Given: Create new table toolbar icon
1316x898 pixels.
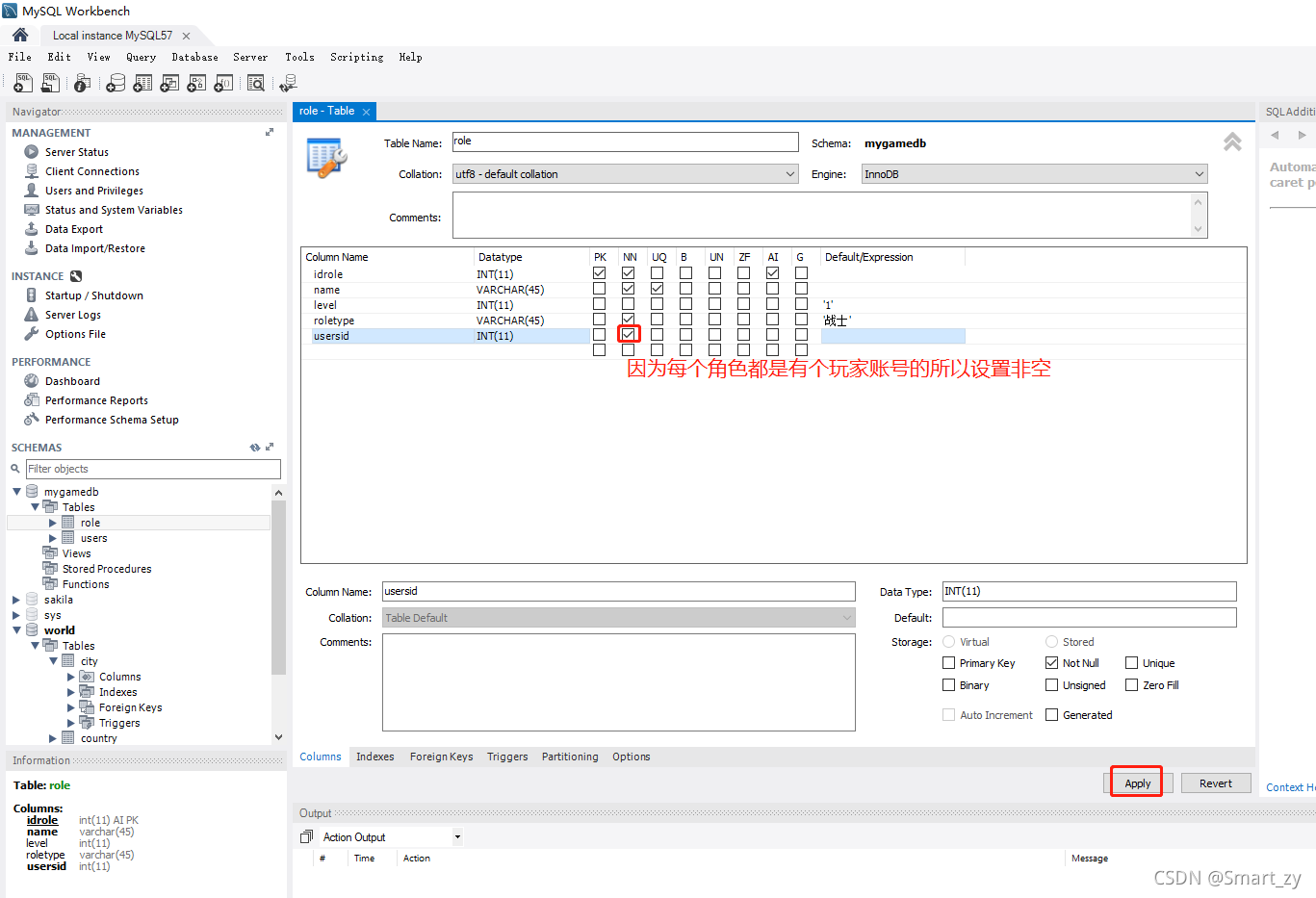Looking at the screenshot, I should click(142, 84).
